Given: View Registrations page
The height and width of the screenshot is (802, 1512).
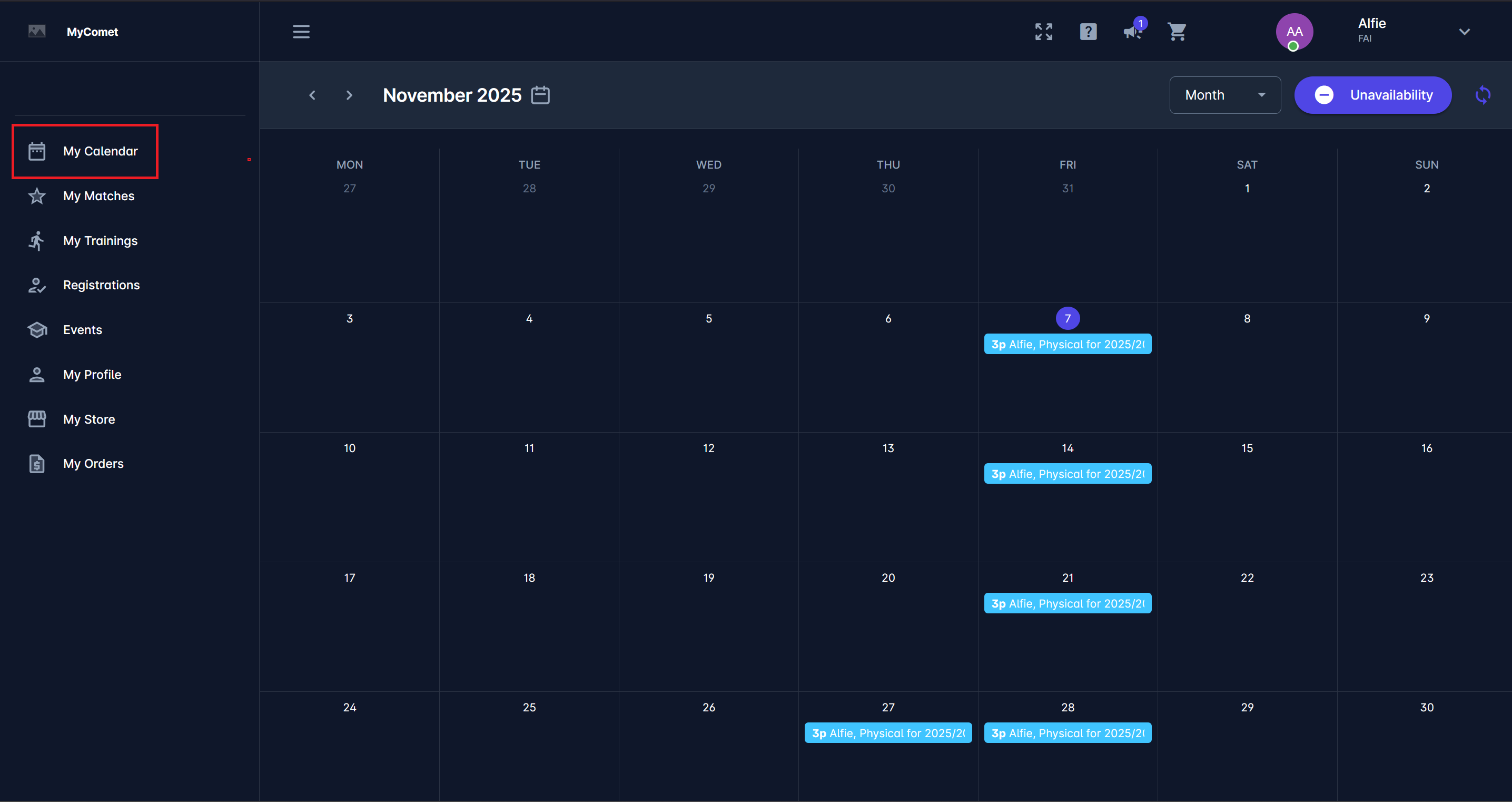Looking at the screenshot, I should [x=101, y=285].
